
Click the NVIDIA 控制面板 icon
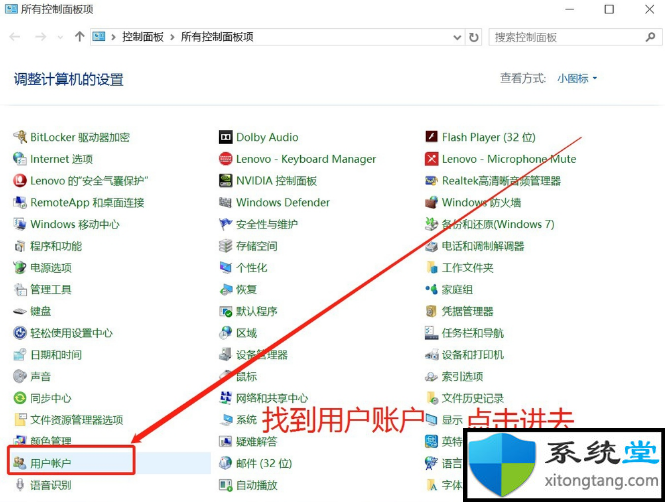point(226,181)
